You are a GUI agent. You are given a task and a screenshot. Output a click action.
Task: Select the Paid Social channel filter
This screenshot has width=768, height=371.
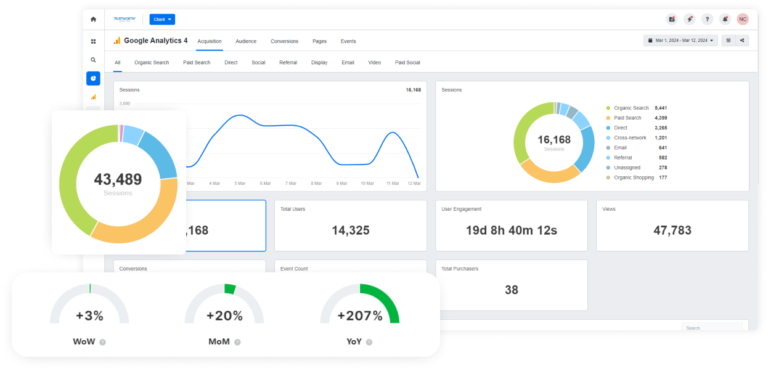[x=408, y=63]
